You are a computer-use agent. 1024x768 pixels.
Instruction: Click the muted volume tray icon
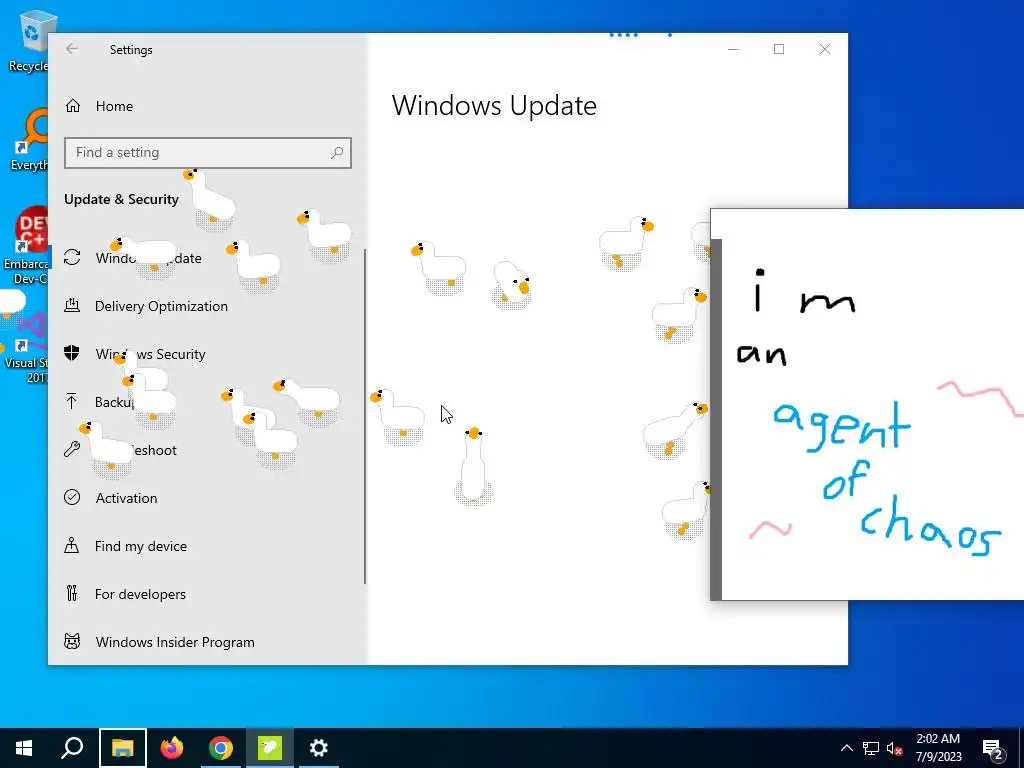pyautogui.click(x=895, y=748)
